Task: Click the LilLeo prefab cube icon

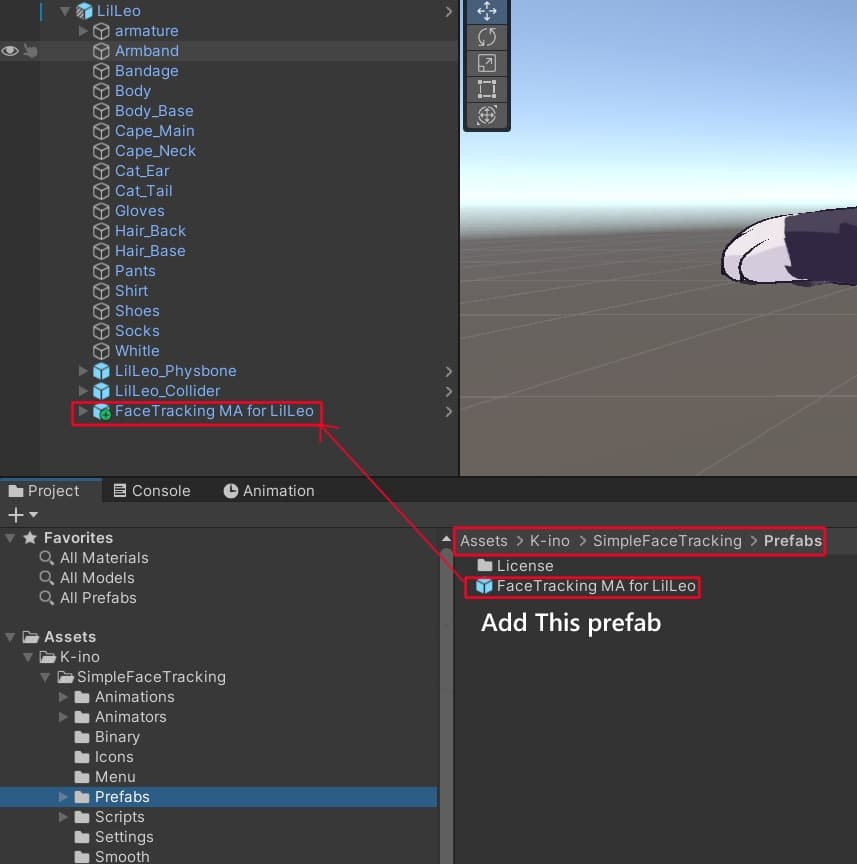Action: click(84, 10)
